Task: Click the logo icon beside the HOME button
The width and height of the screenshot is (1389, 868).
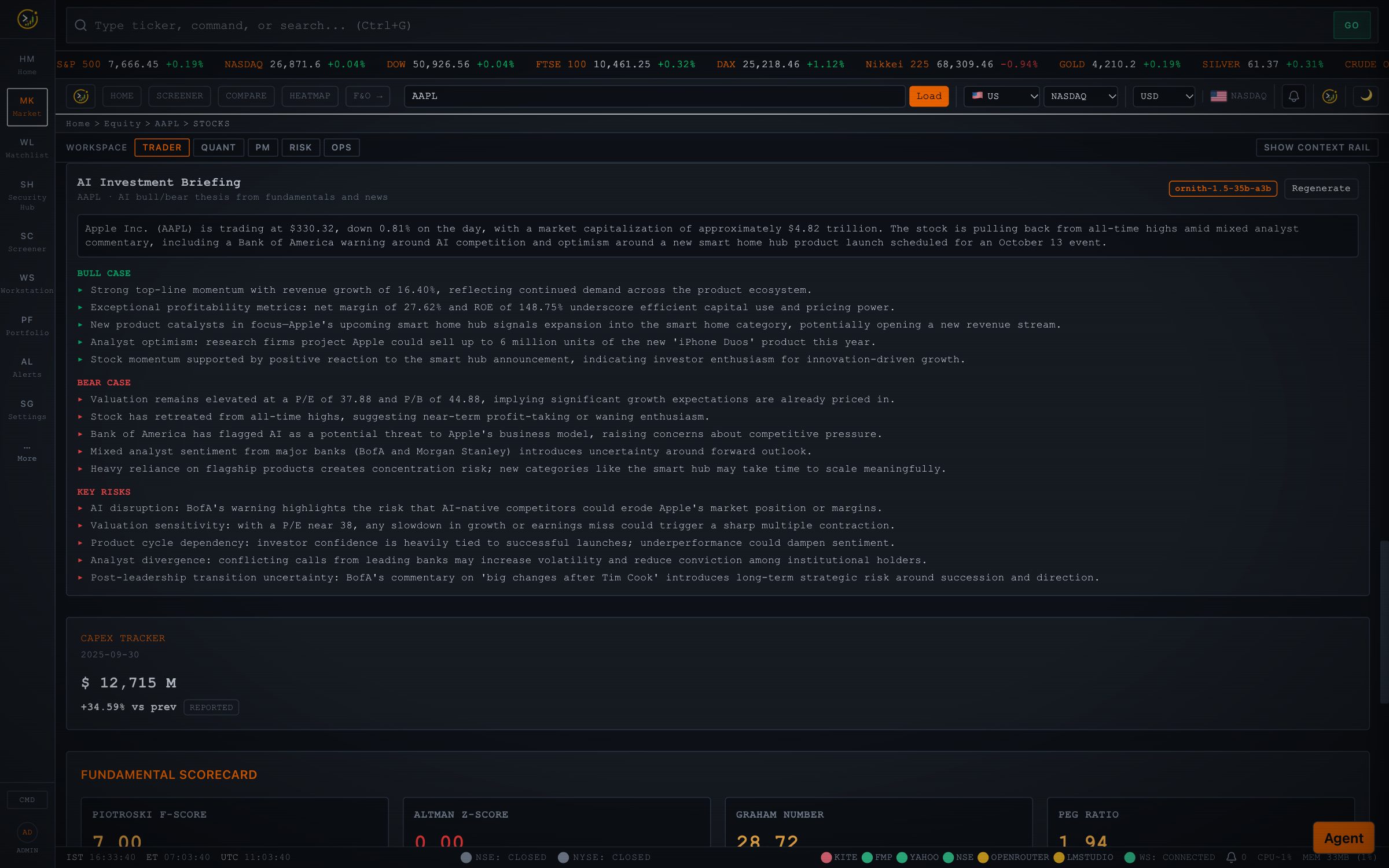Action: click(80, 96)
